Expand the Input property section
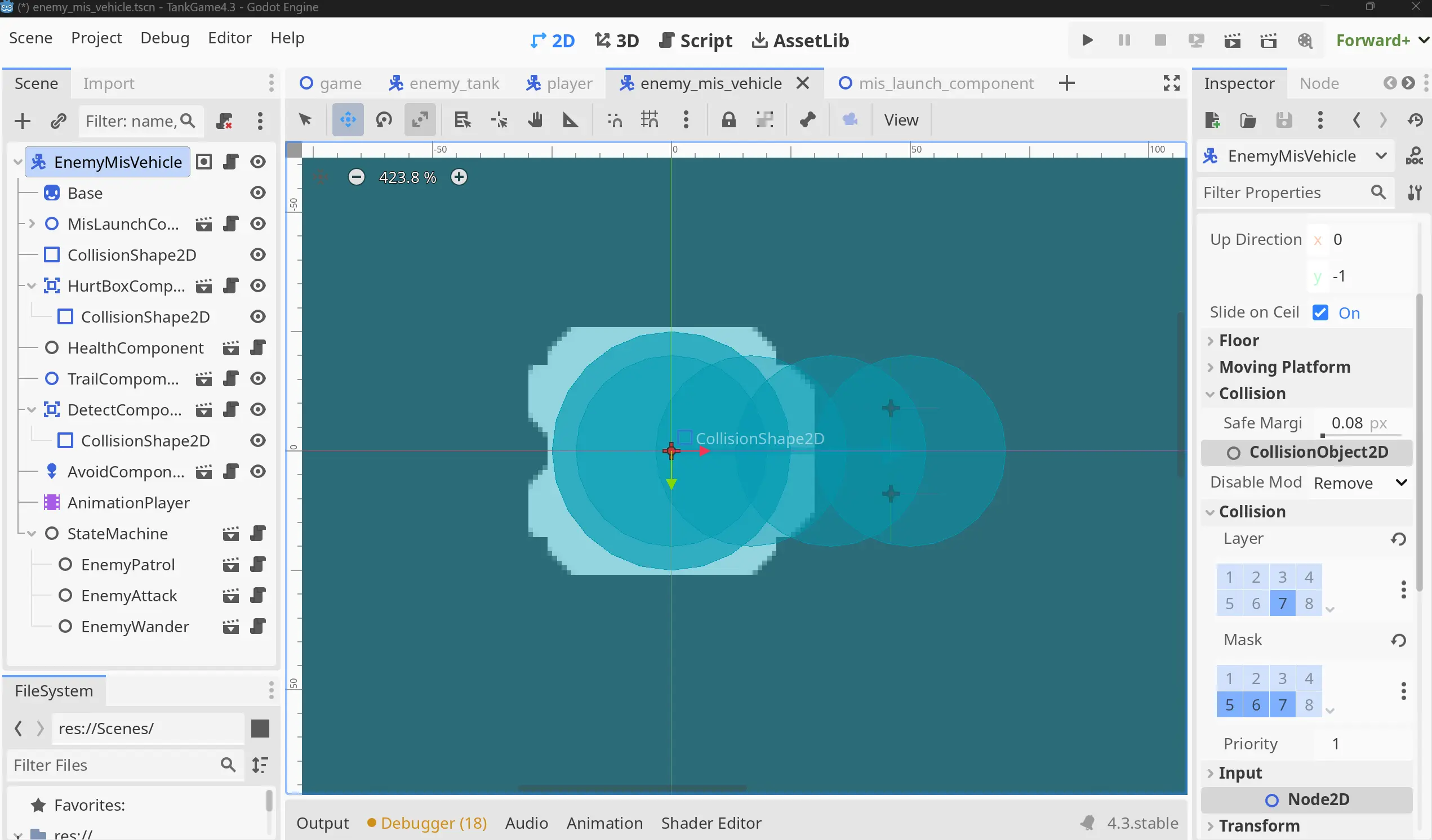Viewport: 1432px width, 840px height. pos(1306,773)
